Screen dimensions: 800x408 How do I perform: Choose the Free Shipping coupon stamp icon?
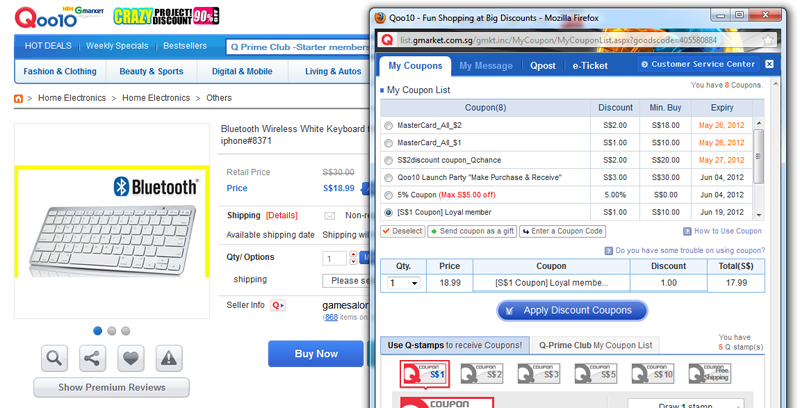(x=711, y=374)
